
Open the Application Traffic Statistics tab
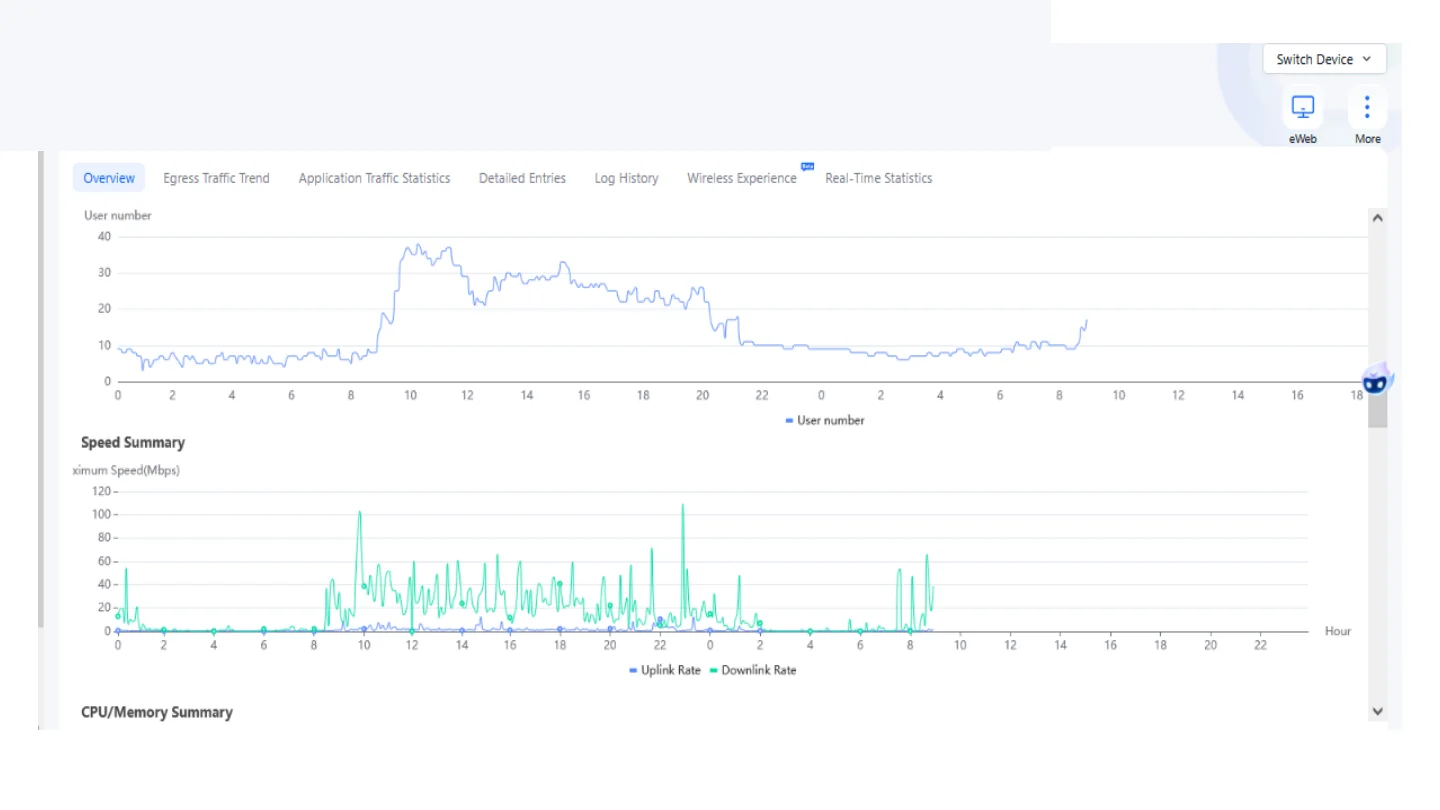coord(374,178)
